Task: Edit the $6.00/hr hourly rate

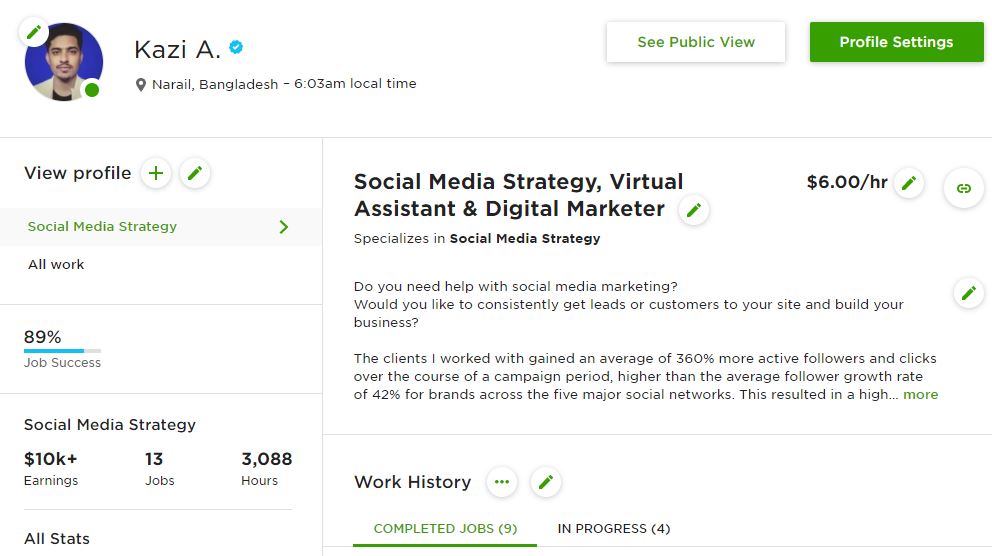Action: pyautogui.click(x=908, y=183)
